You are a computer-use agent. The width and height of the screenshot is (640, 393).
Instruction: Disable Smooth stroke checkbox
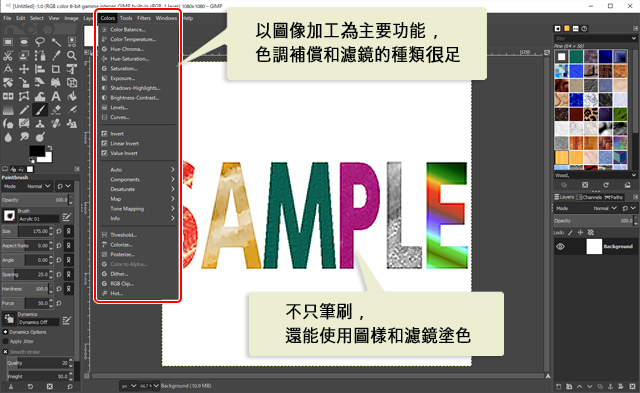[x=5, y=351]
